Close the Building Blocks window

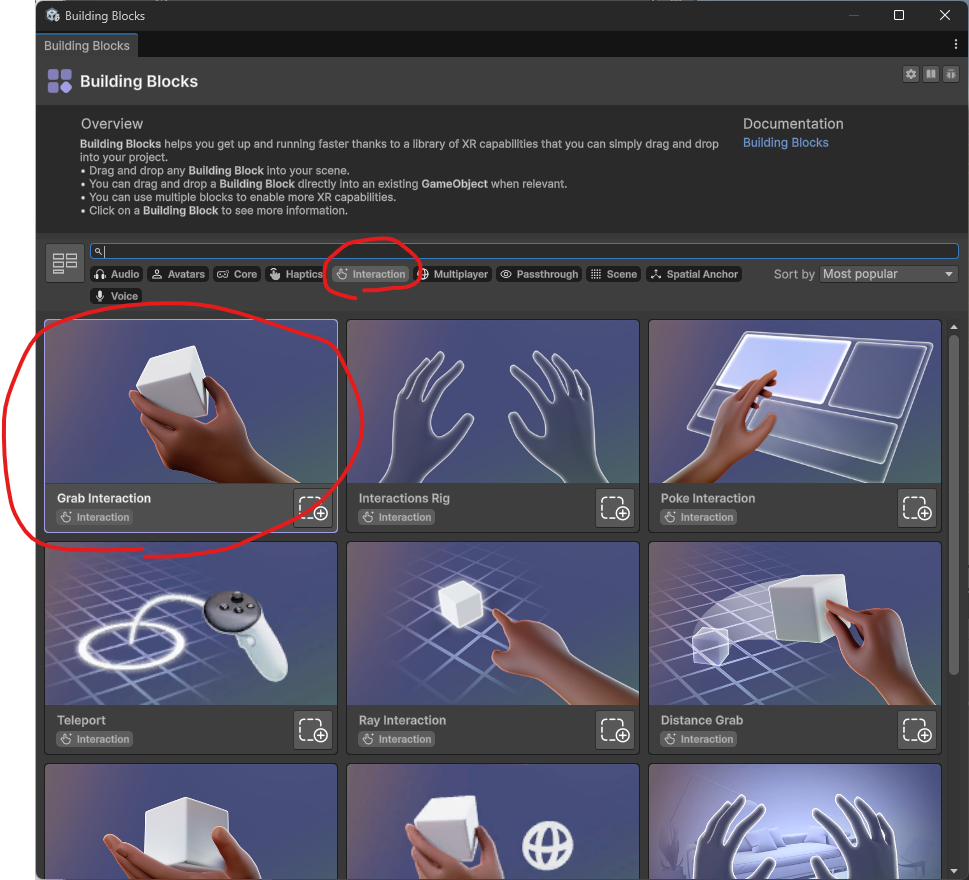tap(944, 15)
